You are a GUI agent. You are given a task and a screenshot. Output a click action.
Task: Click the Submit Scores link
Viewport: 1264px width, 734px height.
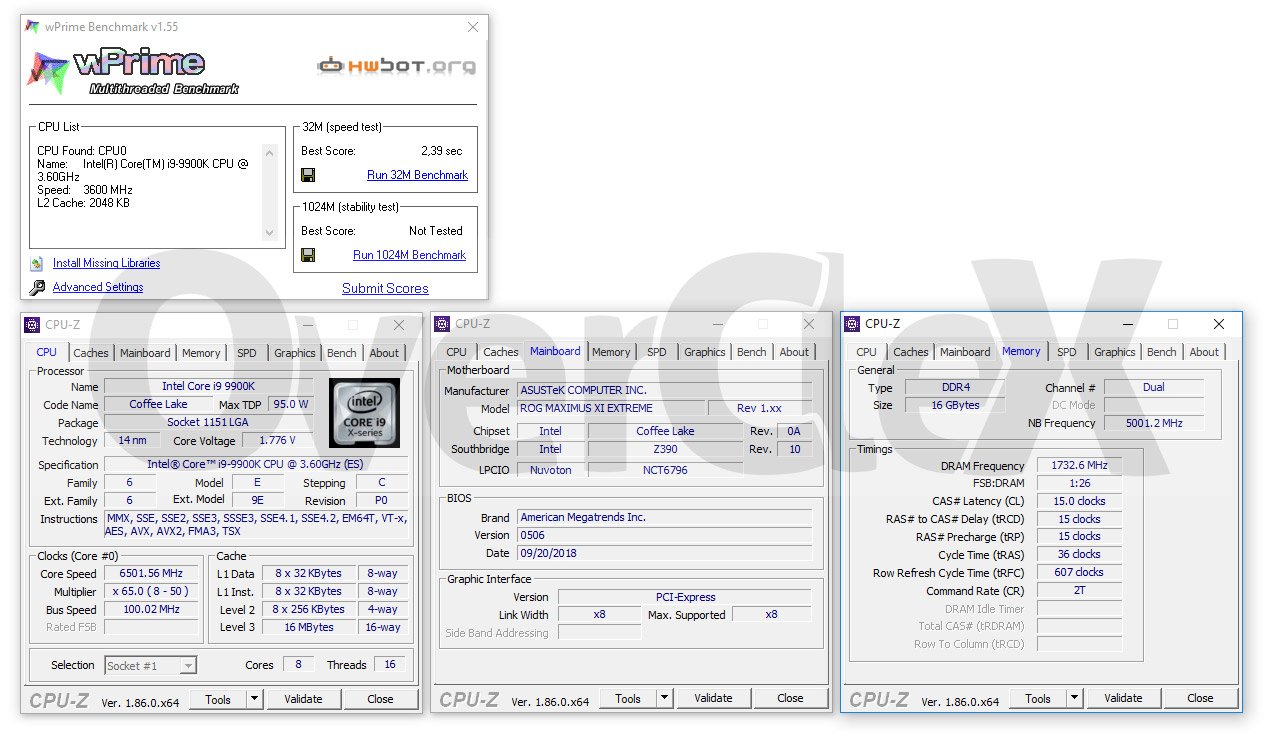point(385,288)
